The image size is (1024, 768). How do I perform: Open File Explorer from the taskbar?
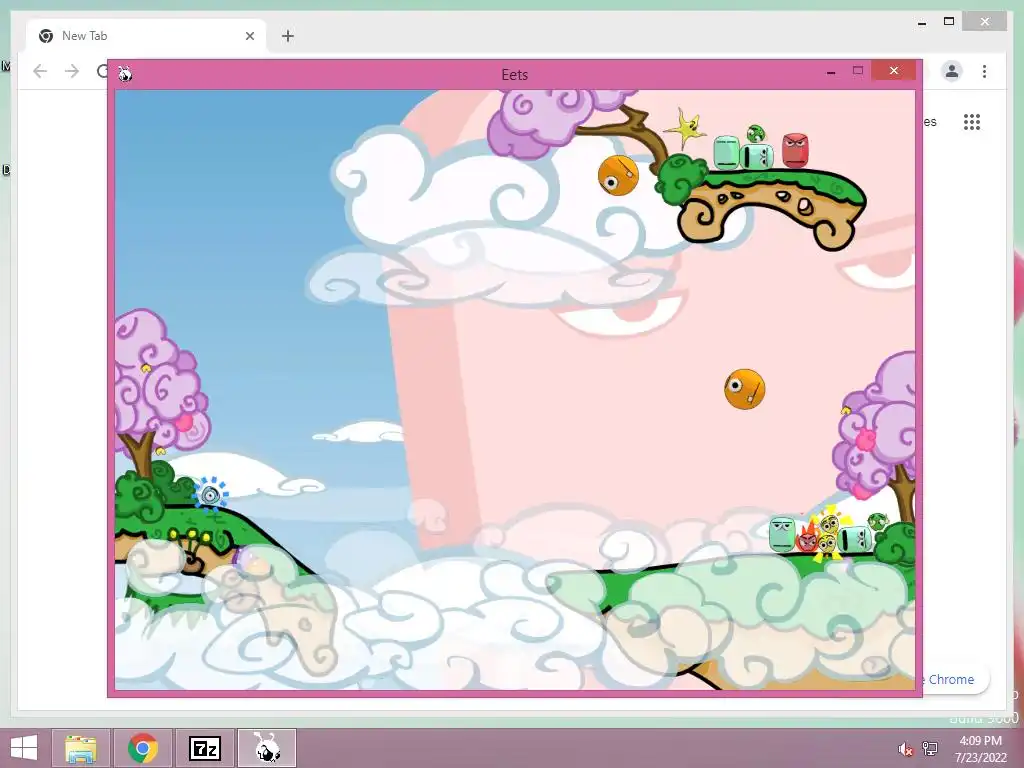click(x=81, y=748)
